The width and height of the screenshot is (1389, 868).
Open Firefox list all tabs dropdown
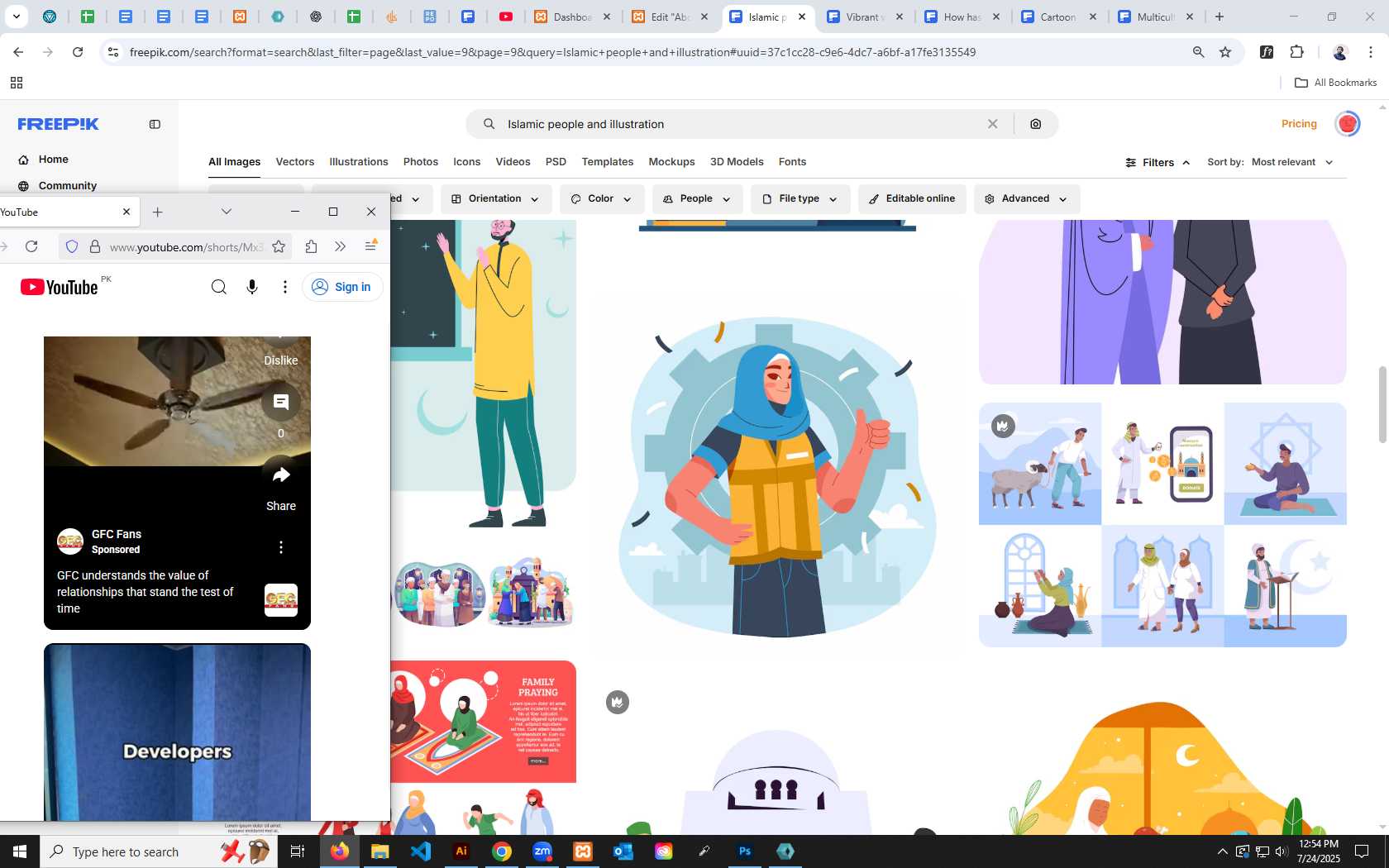[226, 212]
